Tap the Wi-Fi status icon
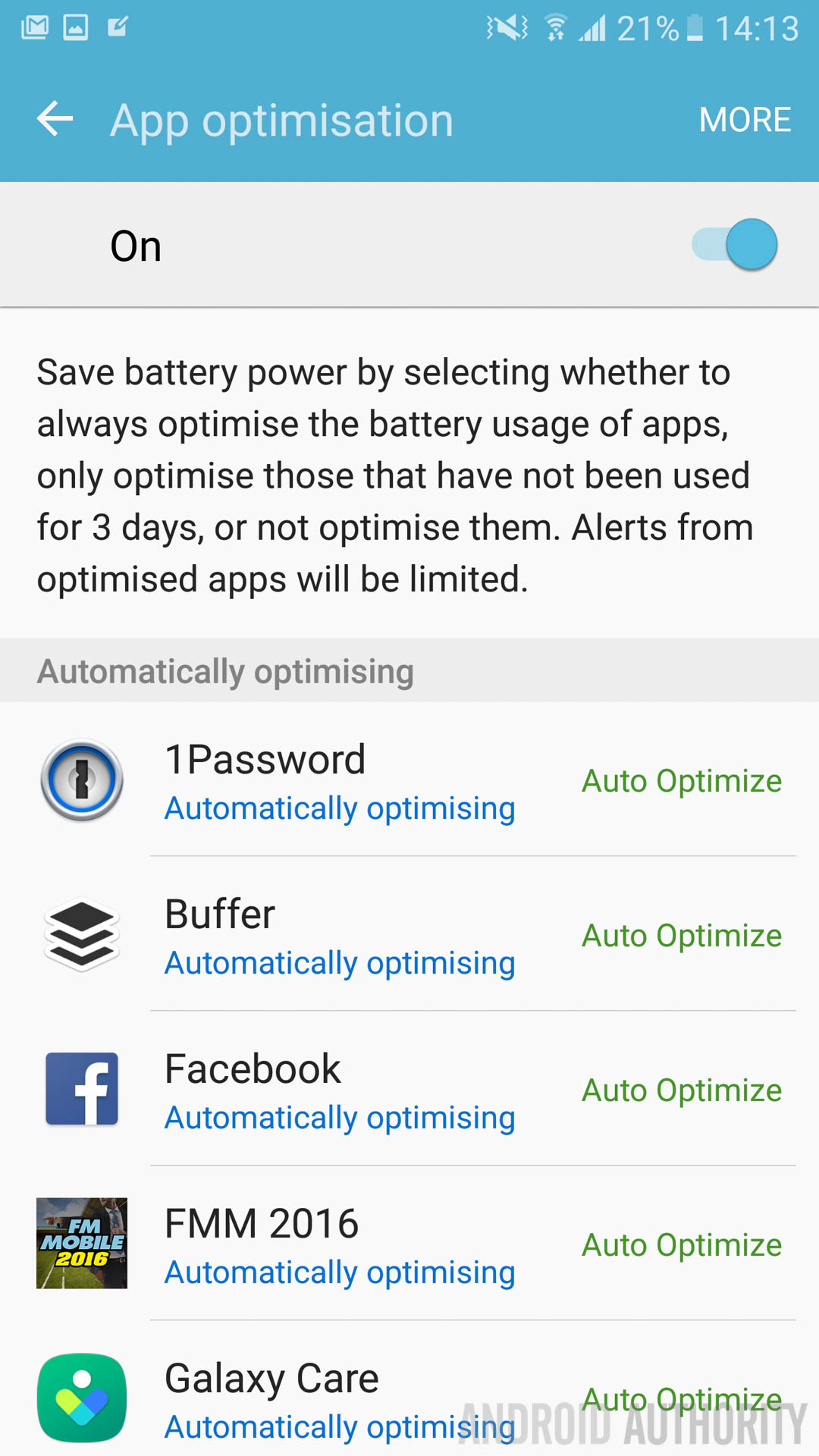Viewport: 819px width, 1456px height. [556, 28]
